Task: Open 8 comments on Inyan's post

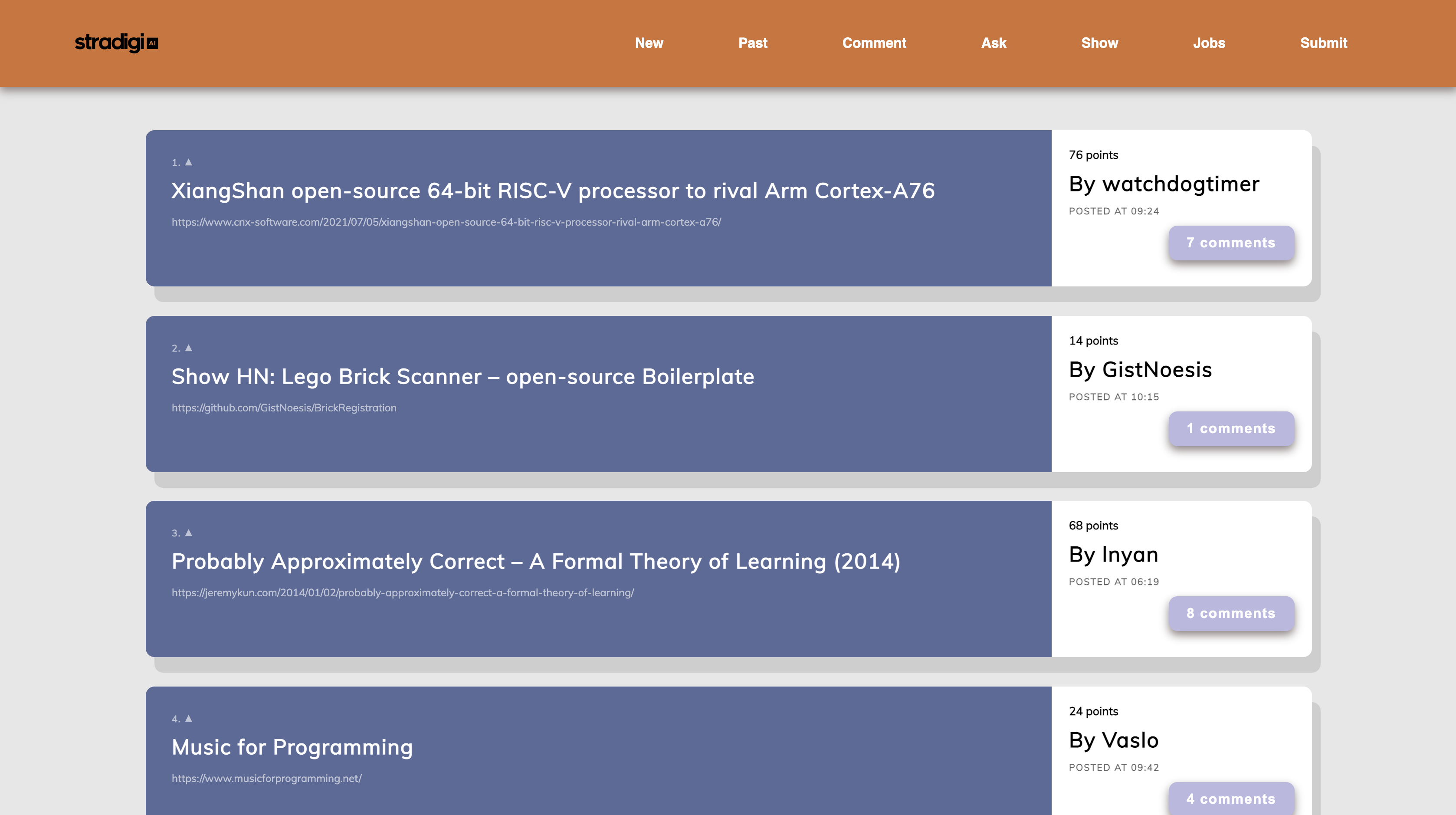Action: pyautogui.click(x=1230, y=613)
